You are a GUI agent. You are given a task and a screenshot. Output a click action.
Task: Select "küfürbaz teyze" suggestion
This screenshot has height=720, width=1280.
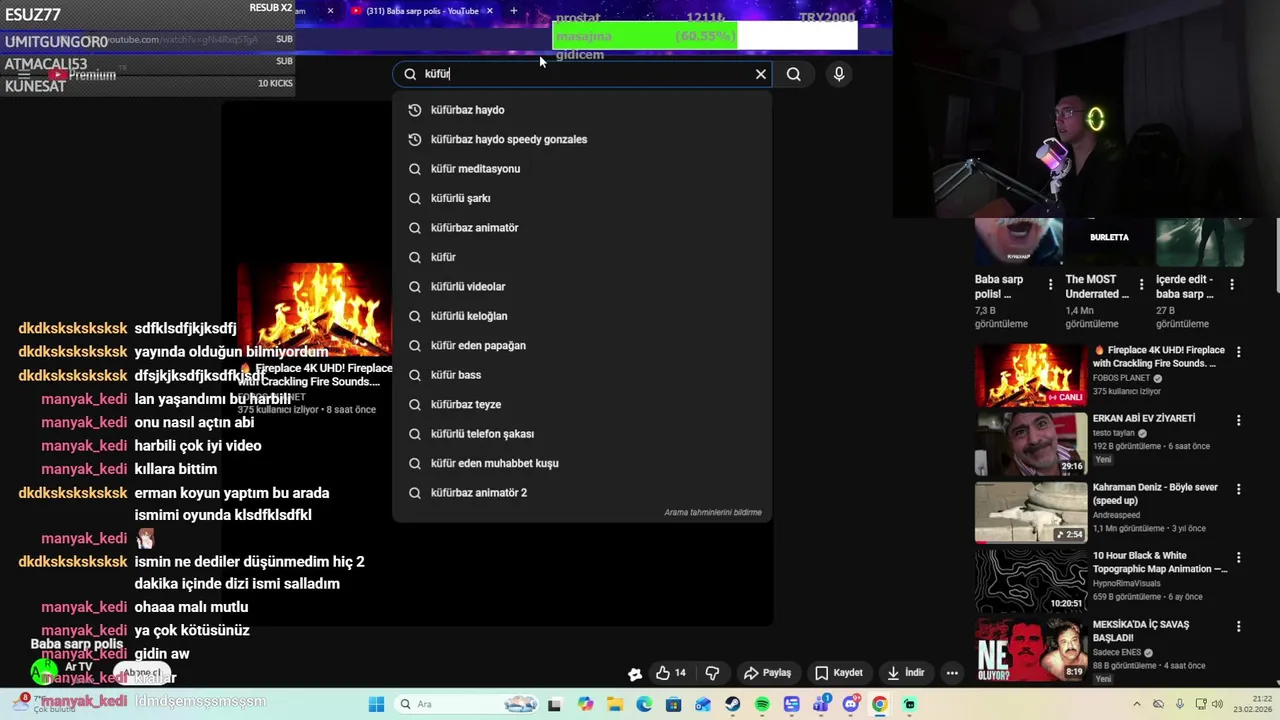pos(582,405)
